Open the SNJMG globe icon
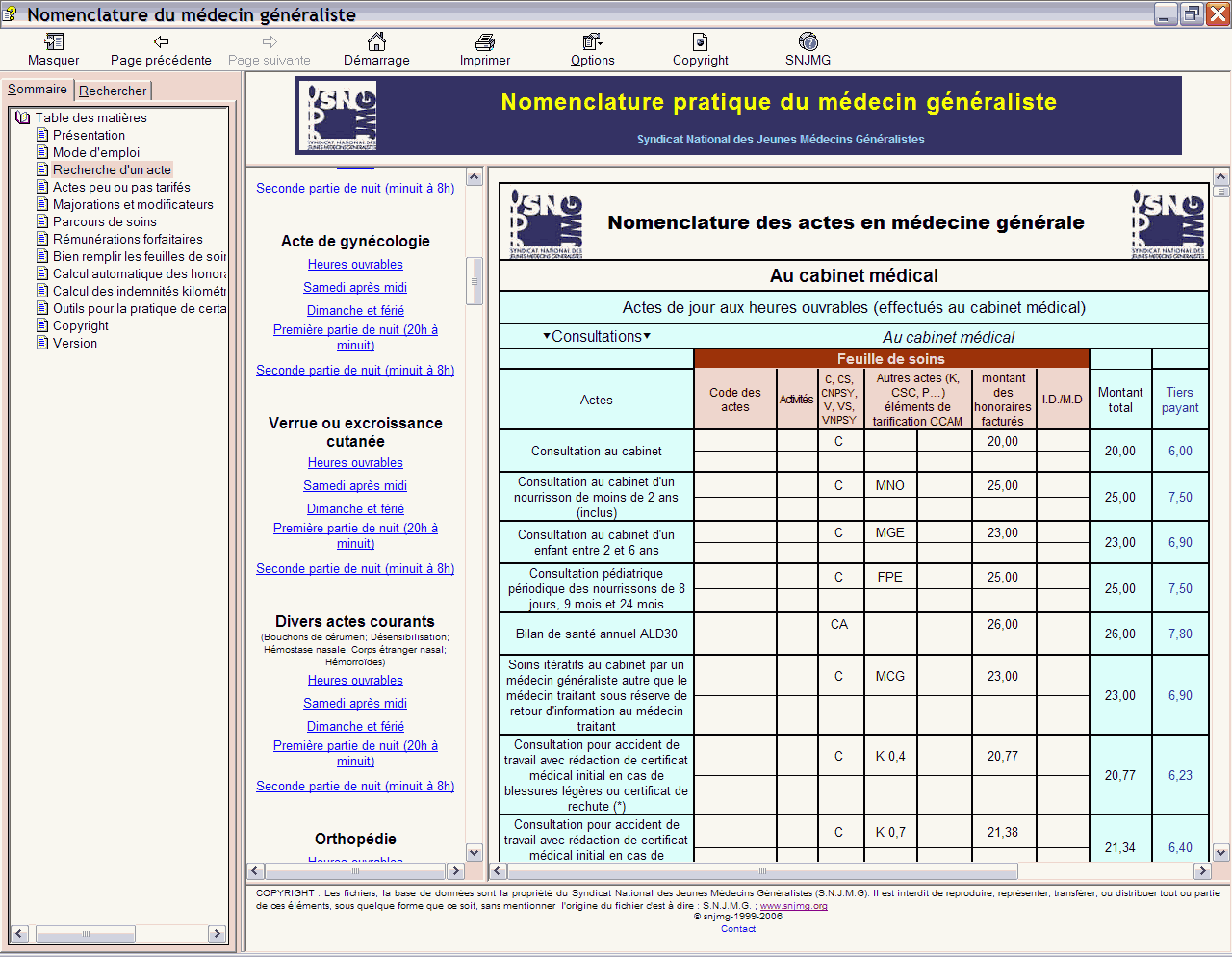Image resolution: width=1232 pixels, height=957 pixels. (808, 41)
